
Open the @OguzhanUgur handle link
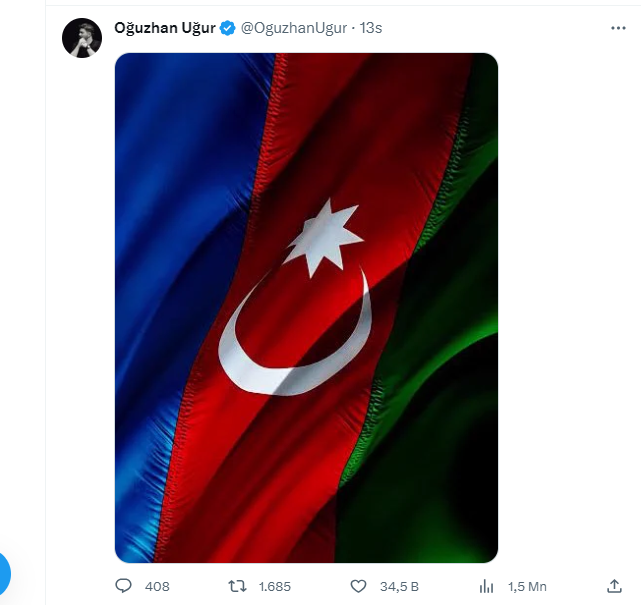tap(293, 28)
